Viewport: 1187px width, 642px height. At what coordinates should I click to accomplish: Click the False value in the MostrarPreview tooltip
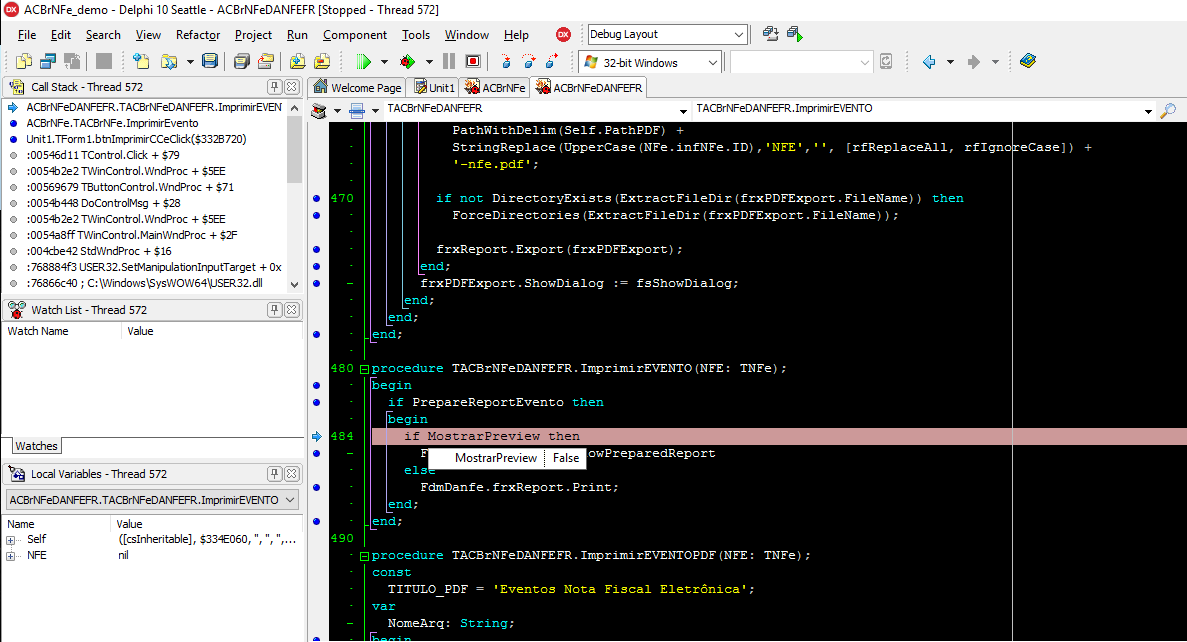tap(565, 458)
